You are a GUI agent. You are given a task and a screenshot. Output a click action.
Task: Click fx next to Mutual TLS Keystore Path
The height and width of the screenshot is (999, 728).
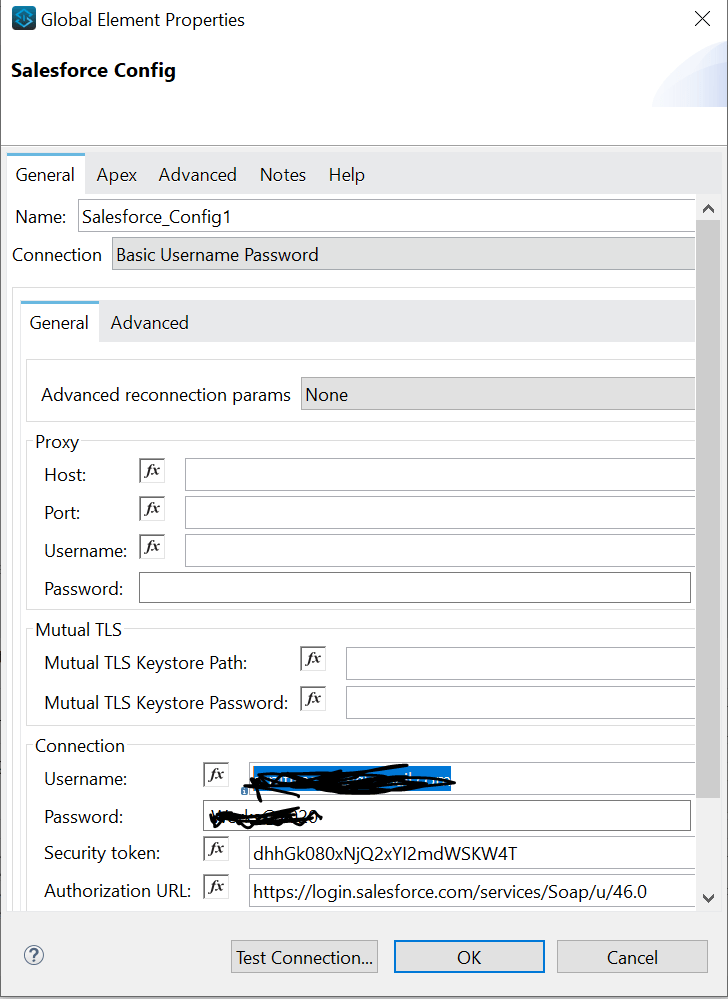[312, 658]
